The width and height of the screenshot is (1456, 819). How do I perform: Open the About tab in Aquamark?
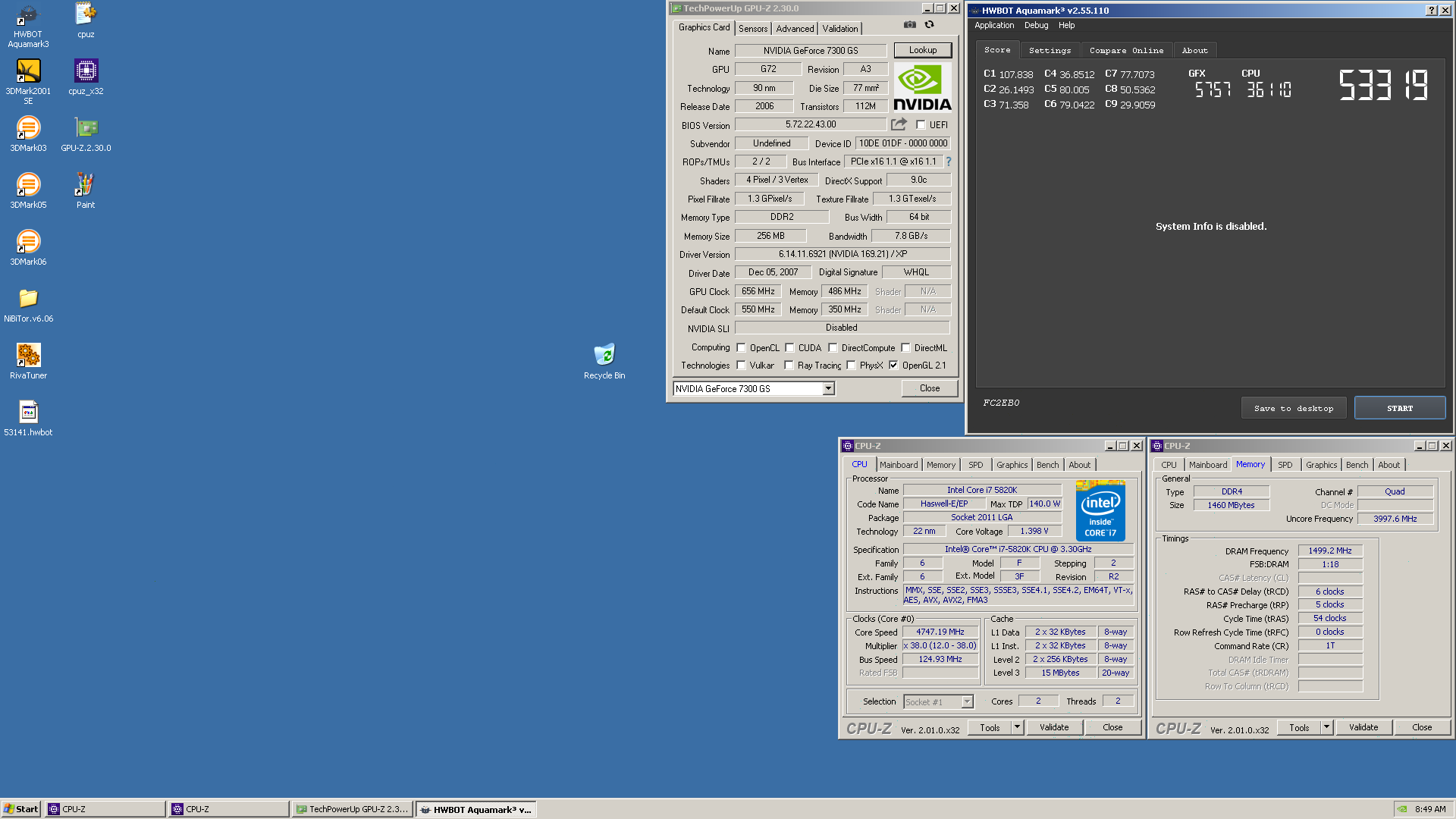click(1194, 50)
